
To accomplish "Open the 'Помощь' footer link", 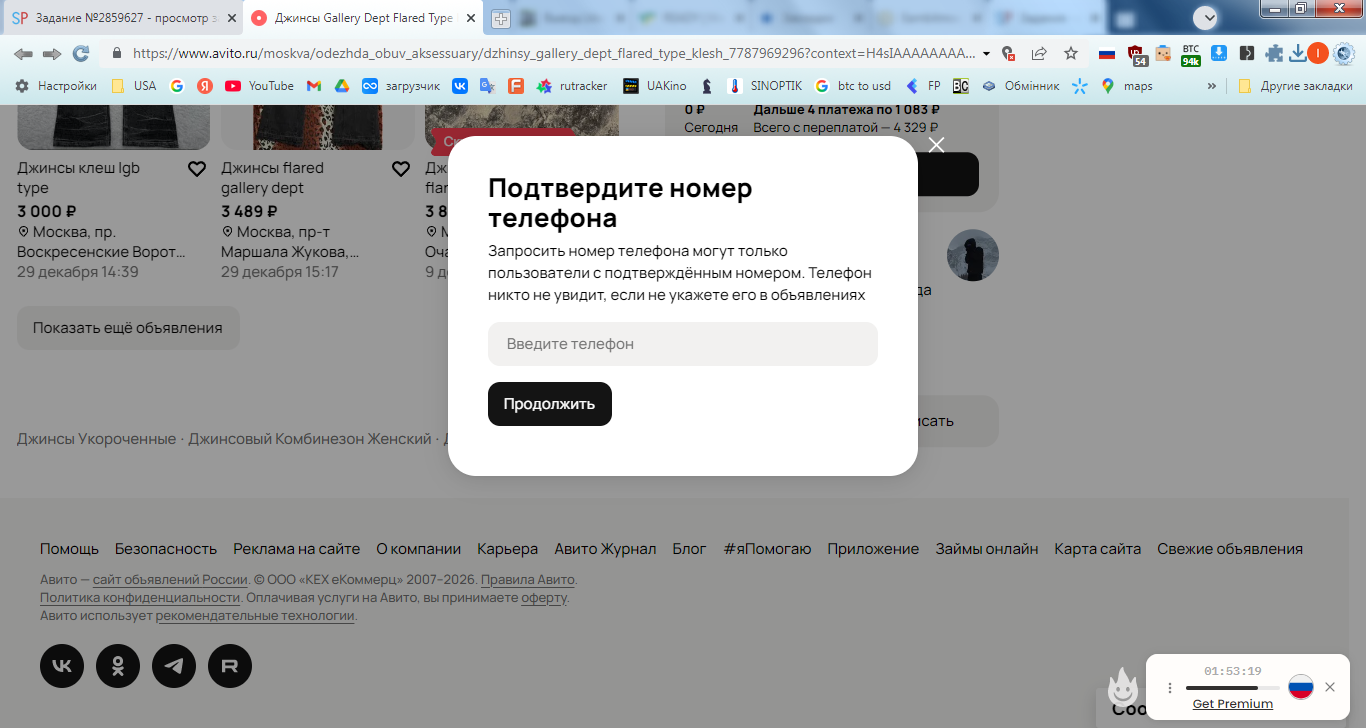I will click(x=69, y=549).
